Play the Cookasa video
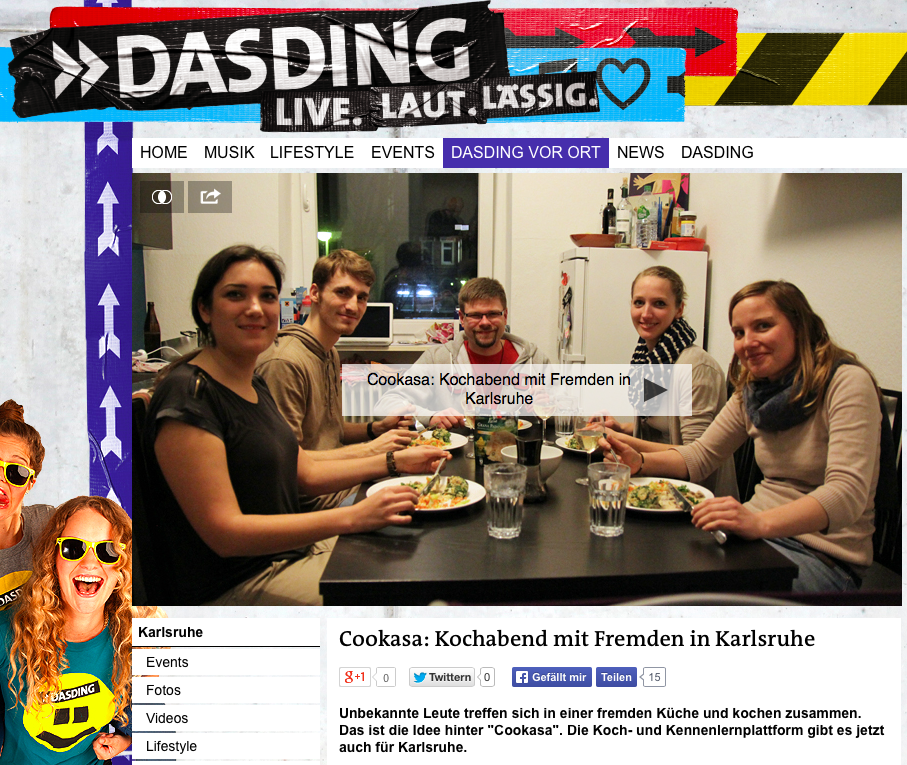This screenshot has width=907, height=765. click(x=655, y=390)
